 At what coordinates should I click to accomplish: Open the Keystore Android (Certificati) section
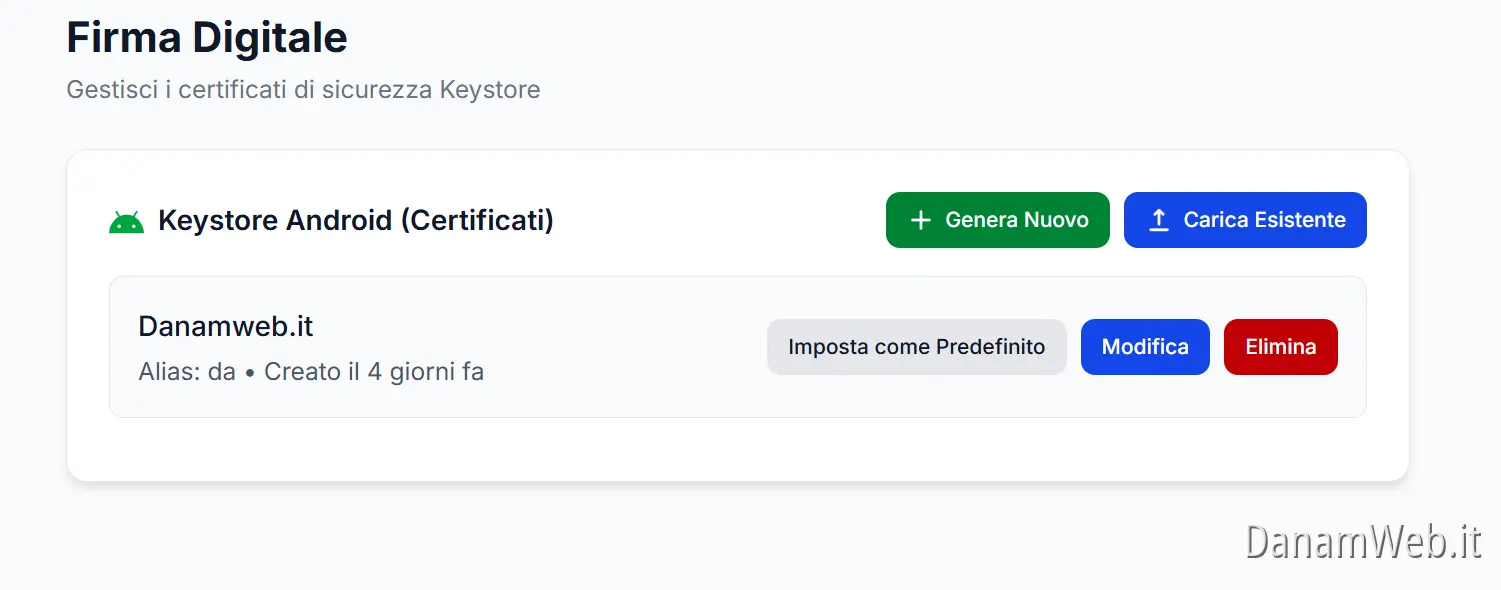[355, 220]
